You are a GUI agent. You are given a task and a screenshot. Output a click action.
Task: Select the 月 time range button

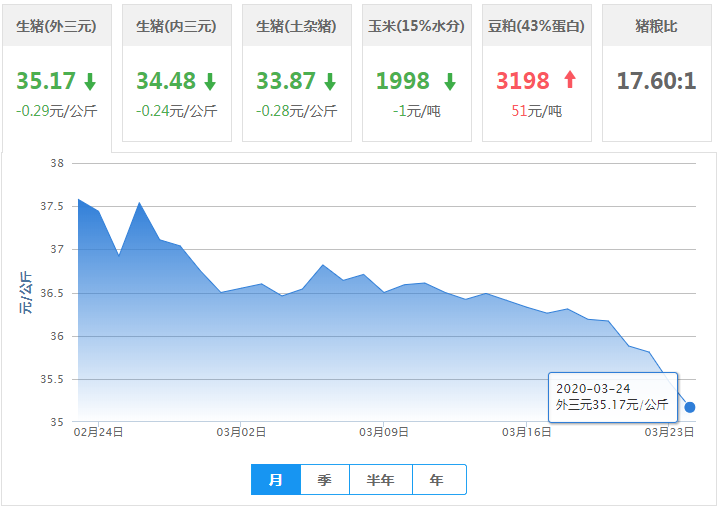coord(276,480)
